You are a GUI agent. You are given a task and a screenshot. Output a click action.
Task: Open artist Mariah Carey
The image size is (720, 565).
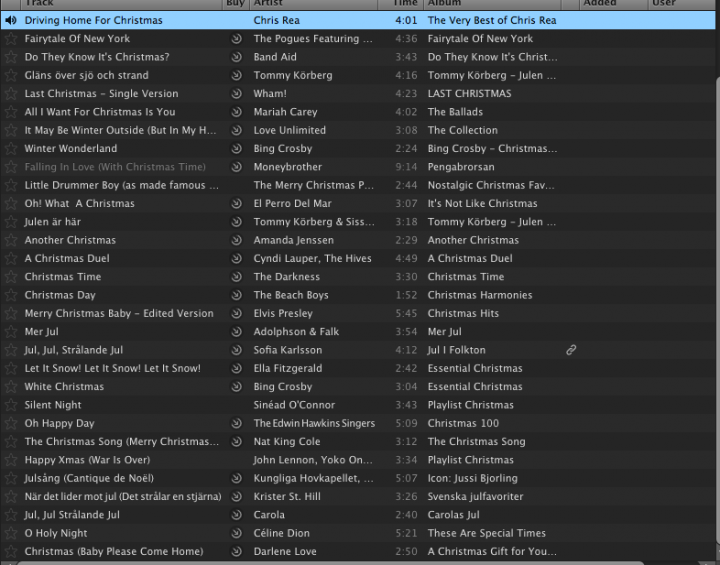click(x=285, y=112)
